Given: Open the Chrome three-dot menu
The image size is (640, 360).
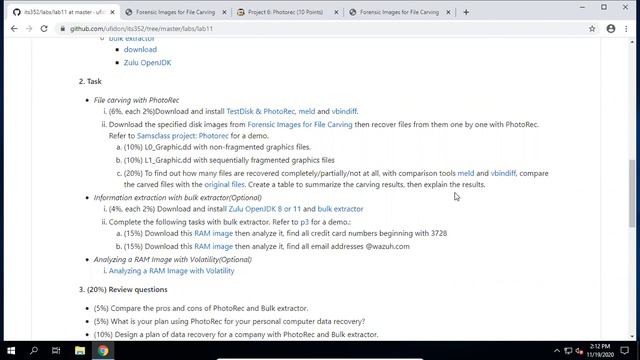Looking at the screenshot, I should 626,29.
